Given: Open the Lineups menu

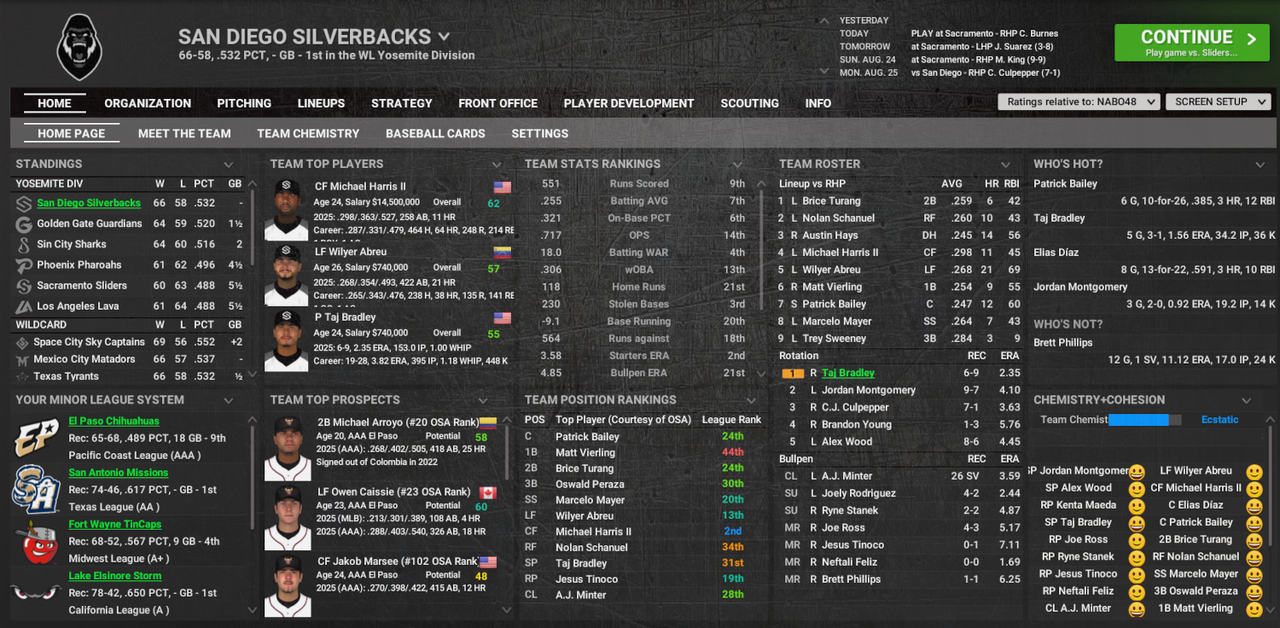Looking at the screenshot, I should (x=321, y=103).
